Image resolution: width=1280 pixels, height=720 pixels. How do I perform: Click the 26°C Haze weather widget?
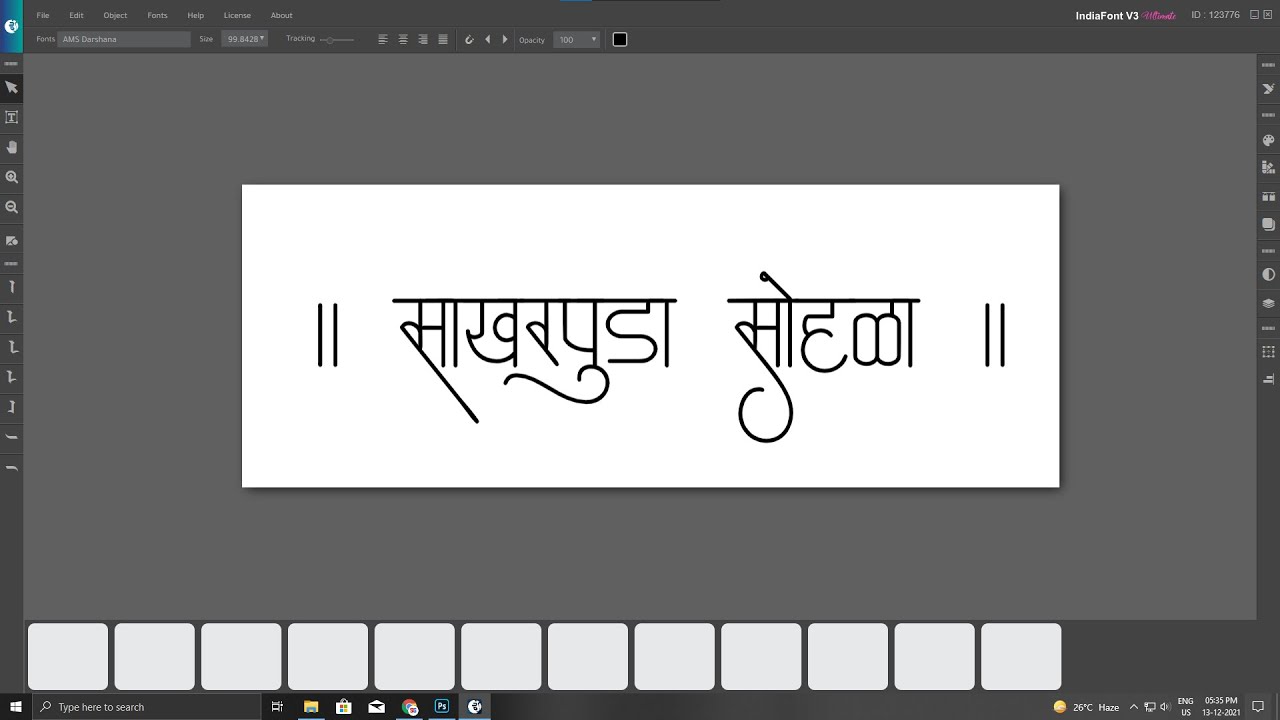pyautogui.click(x=1088, y=707)
